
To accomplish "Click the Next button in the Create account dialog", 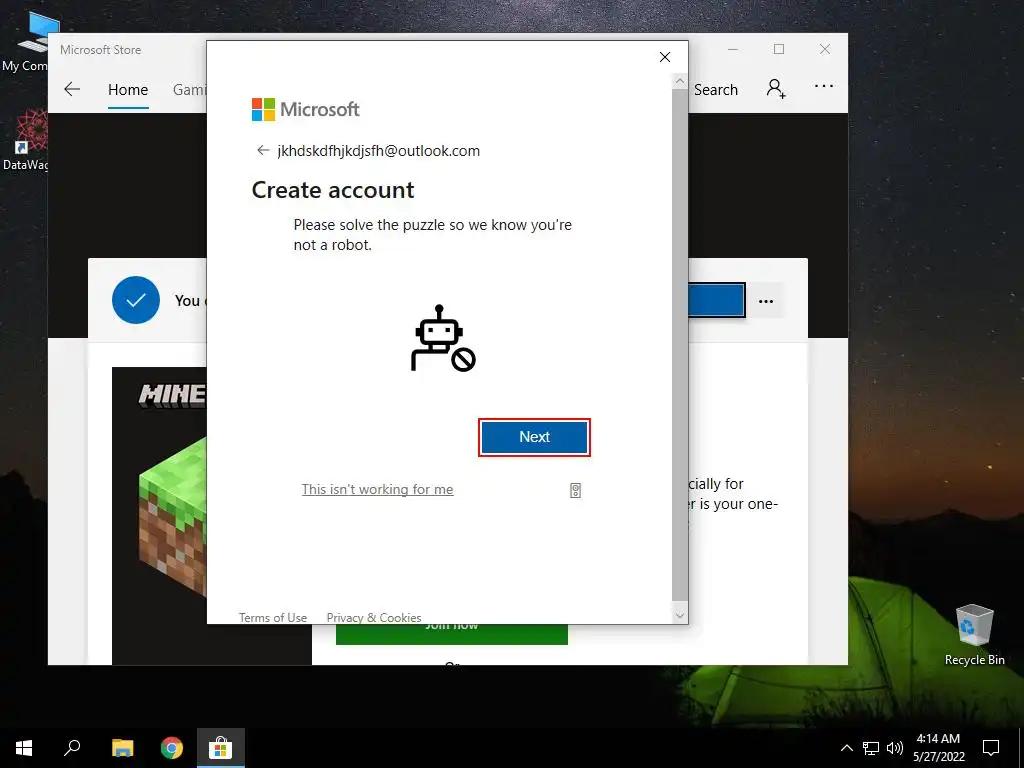I will pos(534,437).
